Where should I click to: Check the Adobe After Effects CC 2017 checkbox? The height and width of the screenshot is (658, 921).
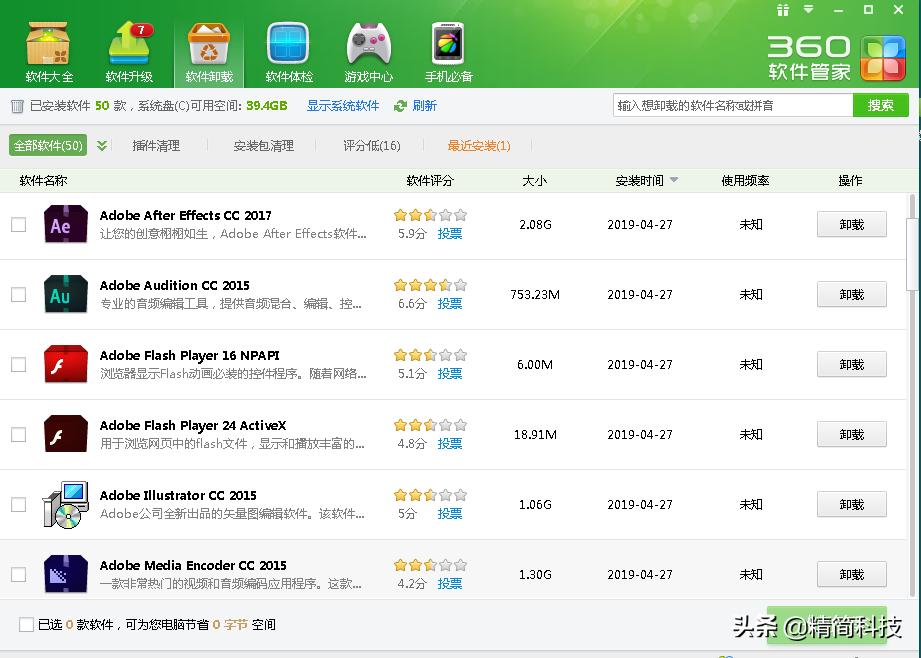point(18,224)
